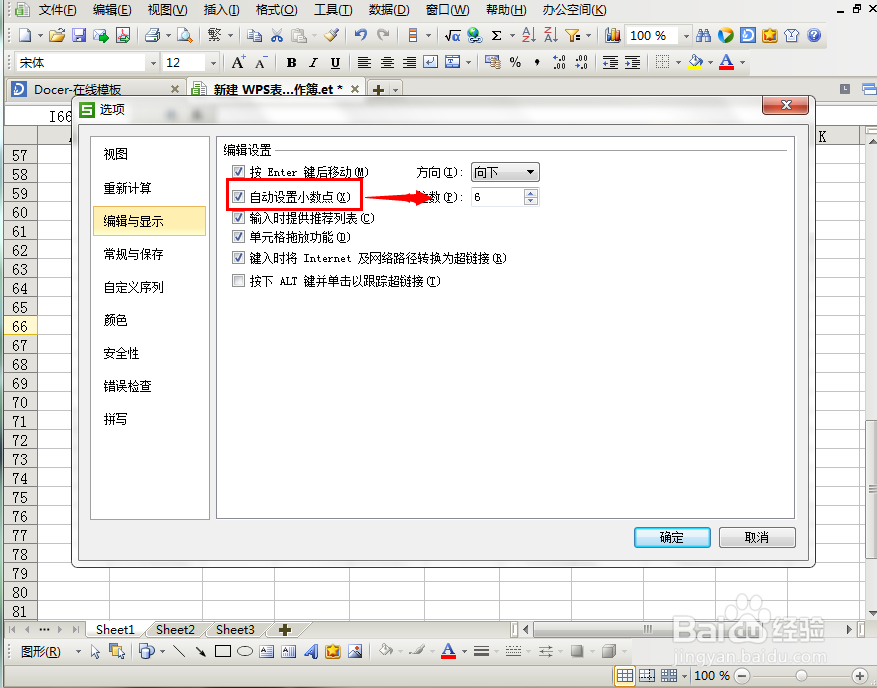Select the oval shape in drawing toolbar

click(x=245, y=651)
